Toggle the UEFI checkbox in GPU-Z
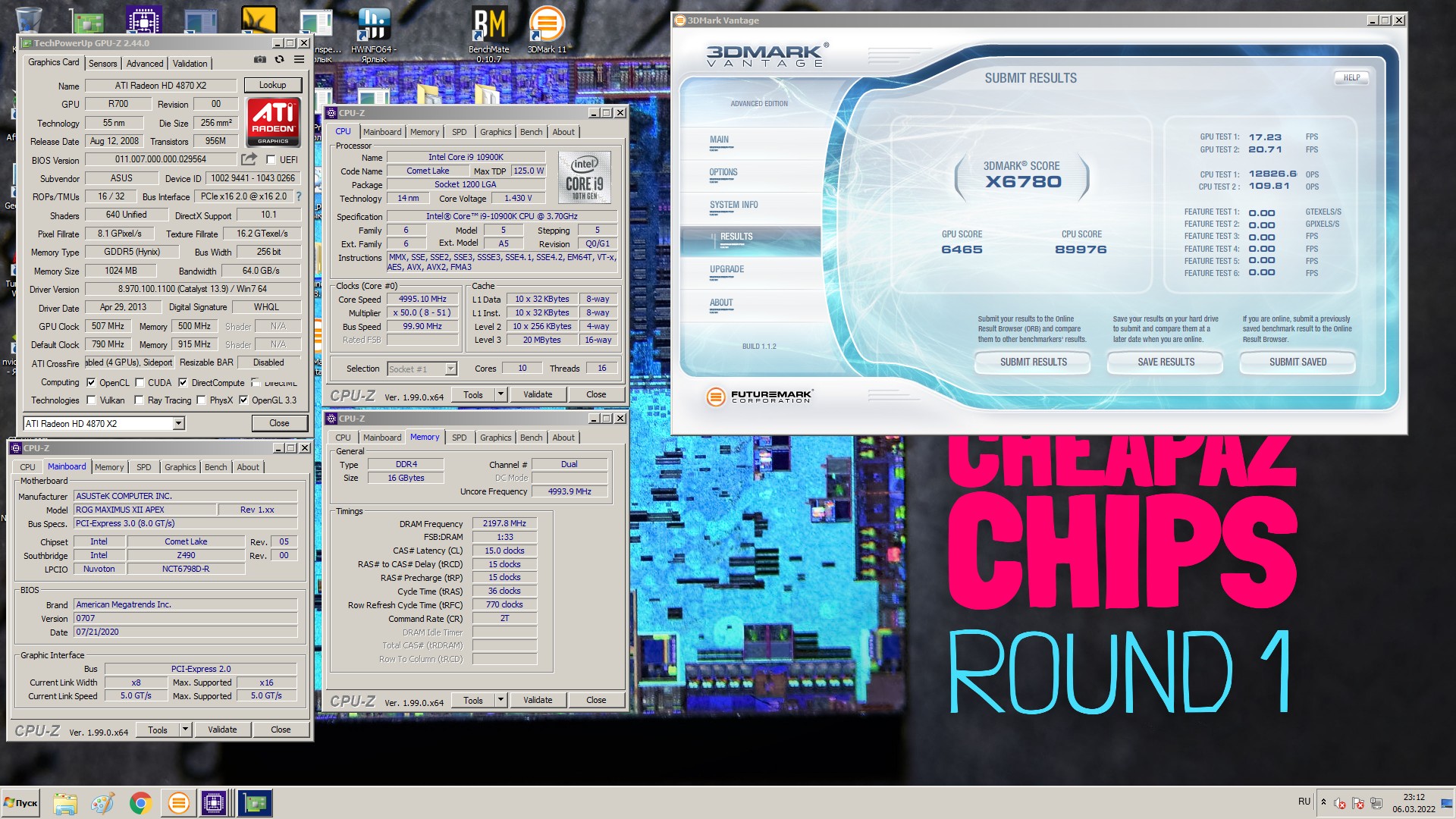Screen dimensions: 1456x819 coord(271,160)
